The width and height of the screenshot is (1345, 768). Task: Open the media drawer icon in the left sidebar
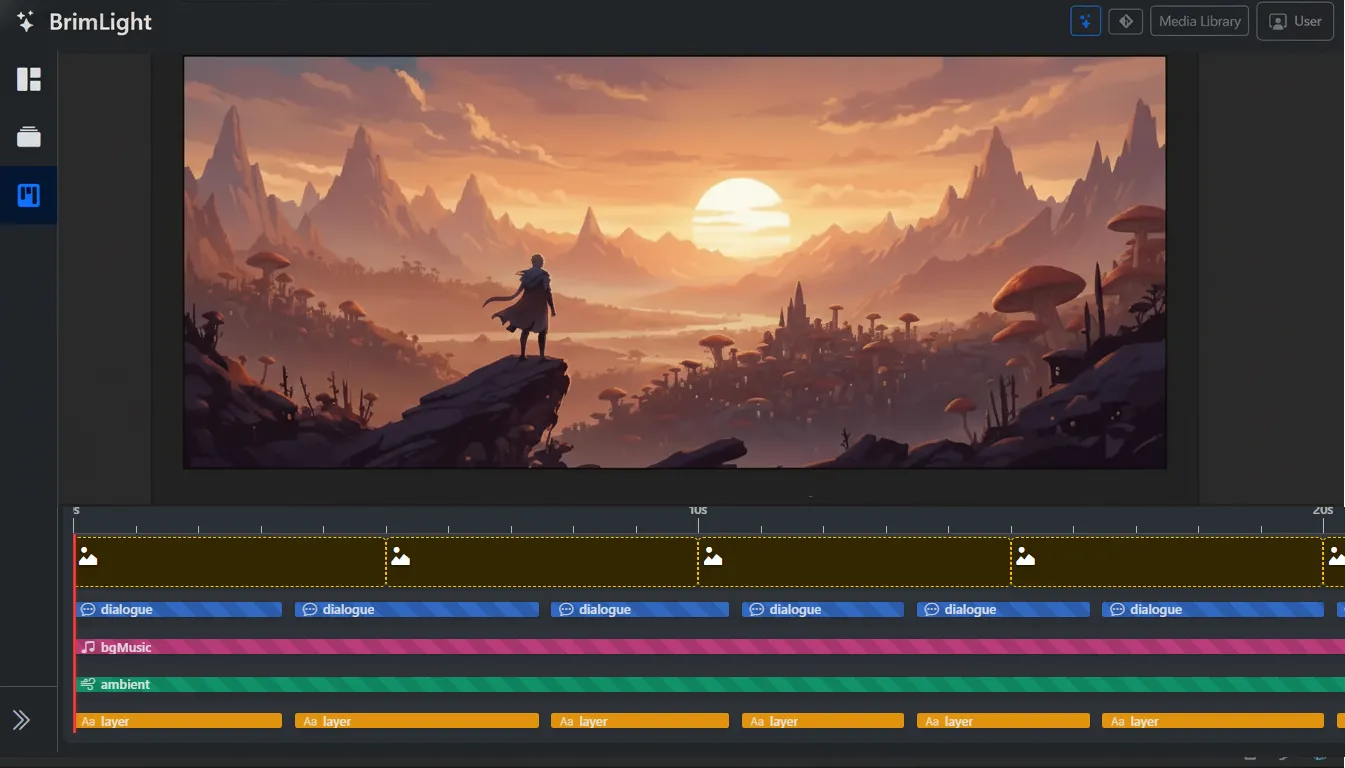pyautogui.click(x=28, y=136)
